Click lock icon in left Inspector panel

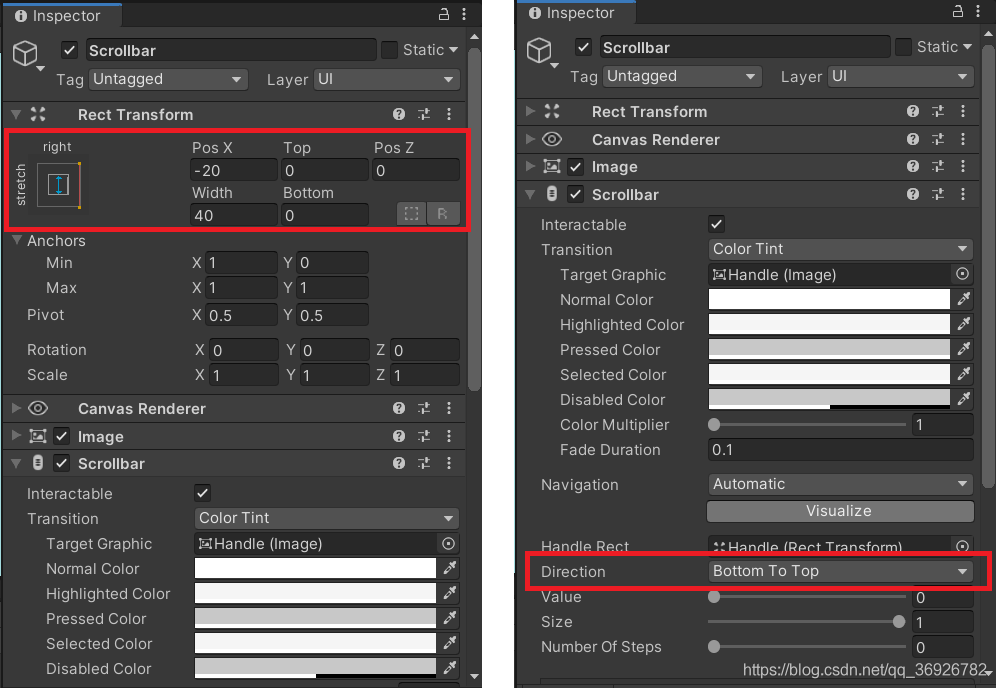pos(444,14)
